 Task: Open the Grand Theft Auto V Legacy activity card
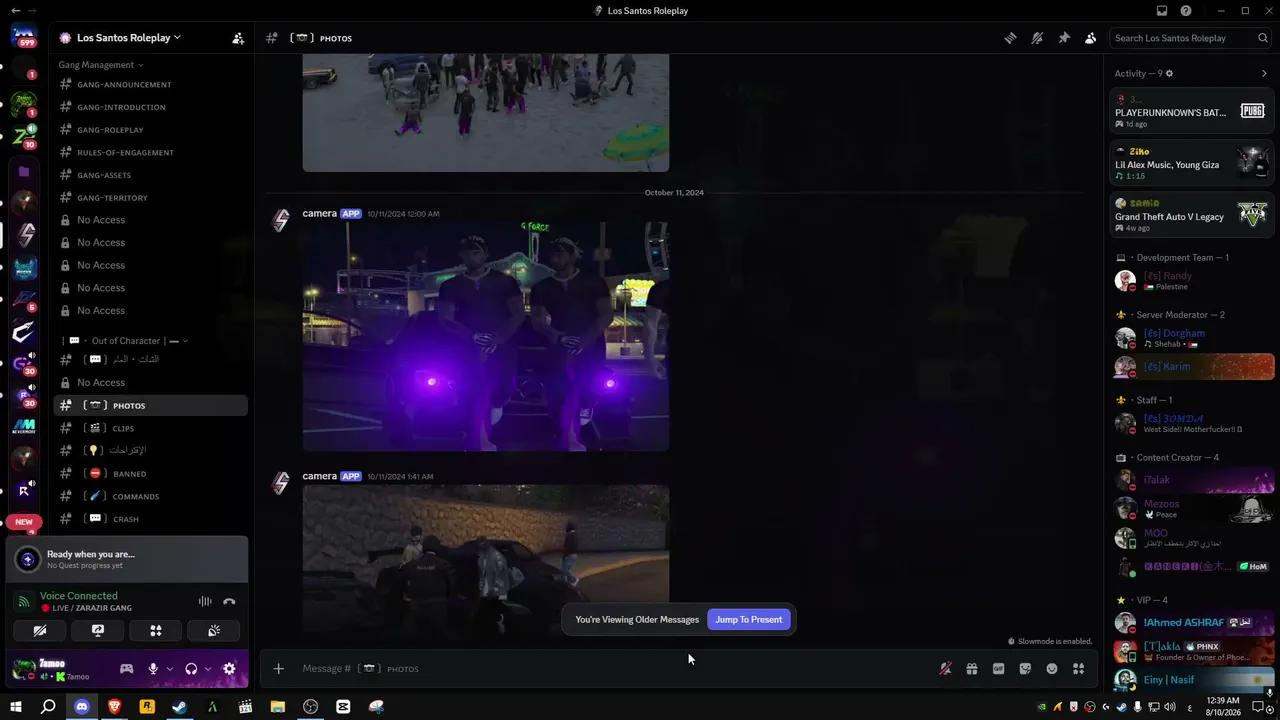tap(1192, 215)
